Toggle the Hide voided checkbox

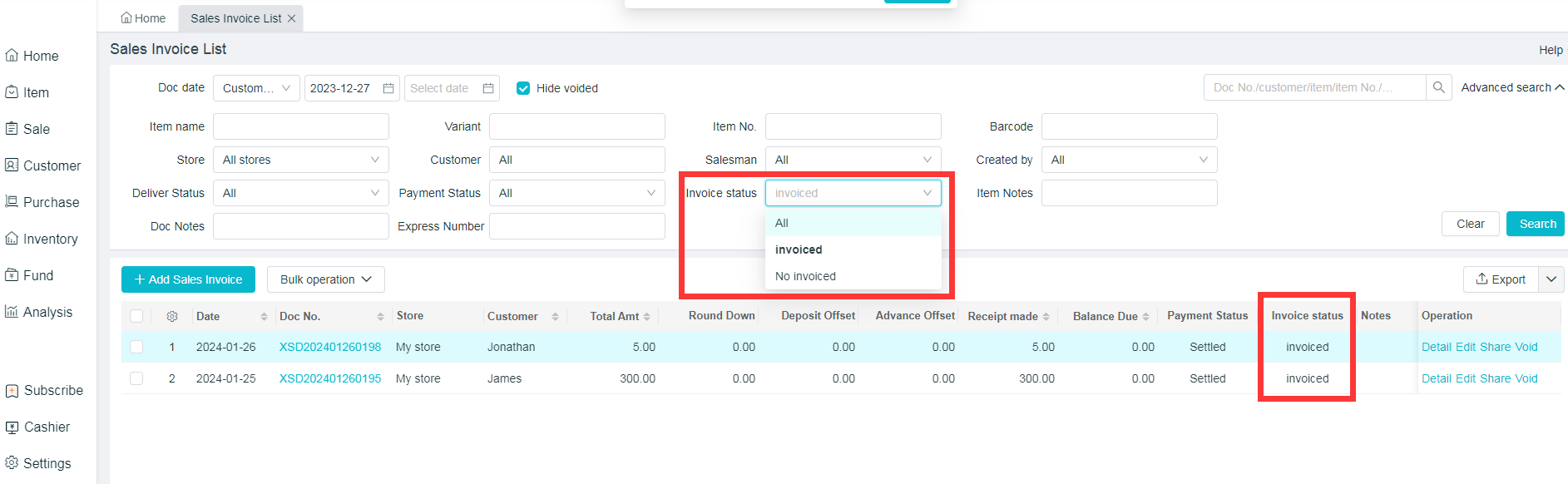point(523,88)
